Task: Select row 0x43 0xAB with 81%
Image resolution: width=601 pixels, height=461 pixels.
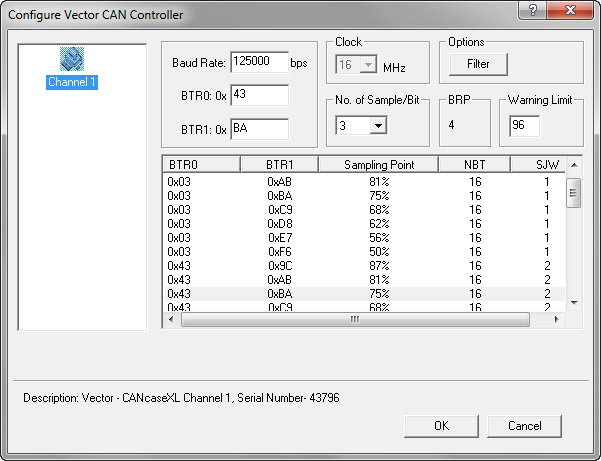Action: pos(364,280)
